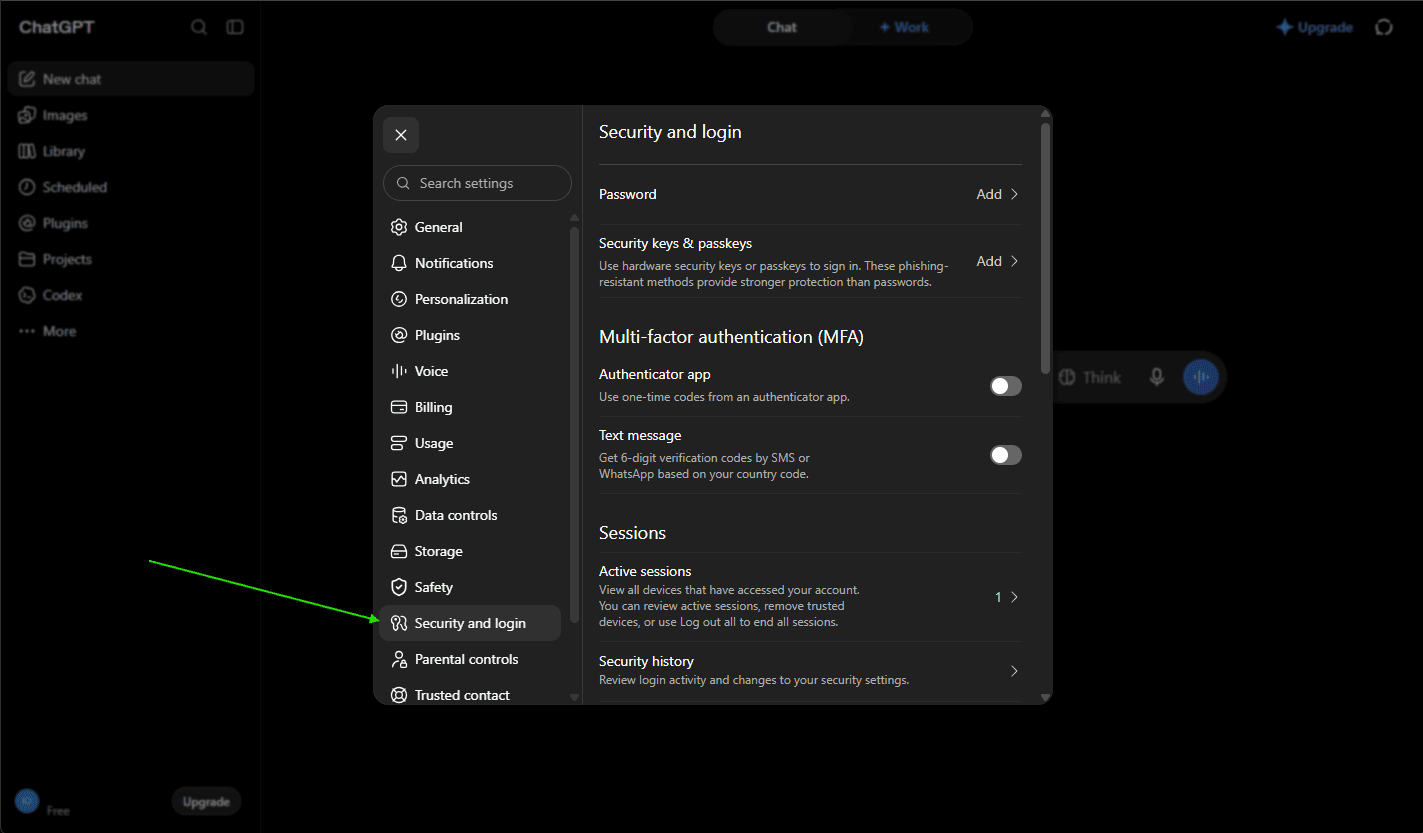Start voice mode with the blue waveform button

[x=1201, y=377]
